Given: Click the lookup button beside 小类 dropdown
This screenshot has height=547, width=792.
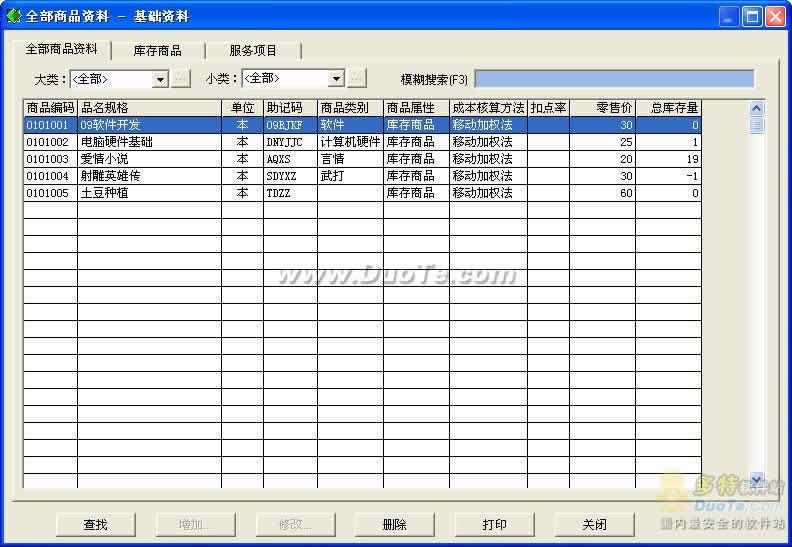Looking at the screenshot, I should pyautogui.click(x=357, y=78).
